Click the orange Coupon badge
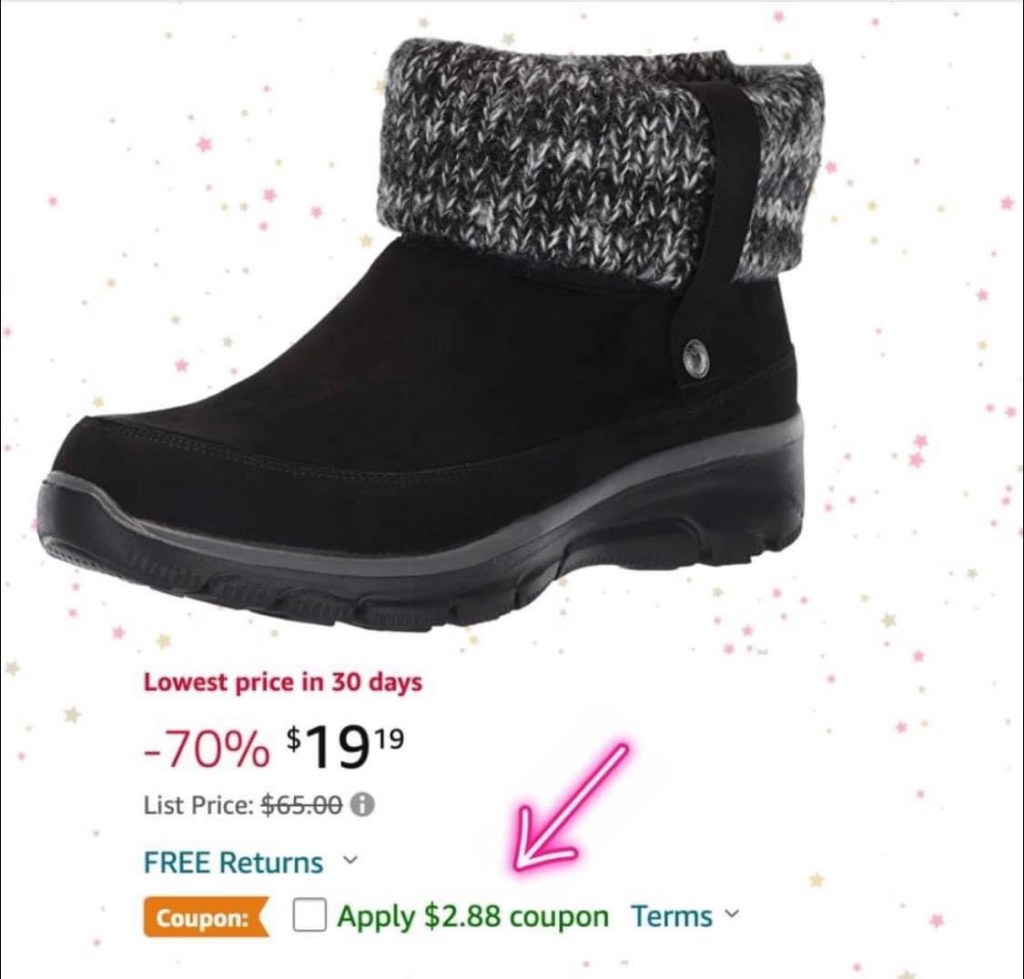Image resolution: width=1024 pixels, height=979 pixels. [x=206, y=917]
